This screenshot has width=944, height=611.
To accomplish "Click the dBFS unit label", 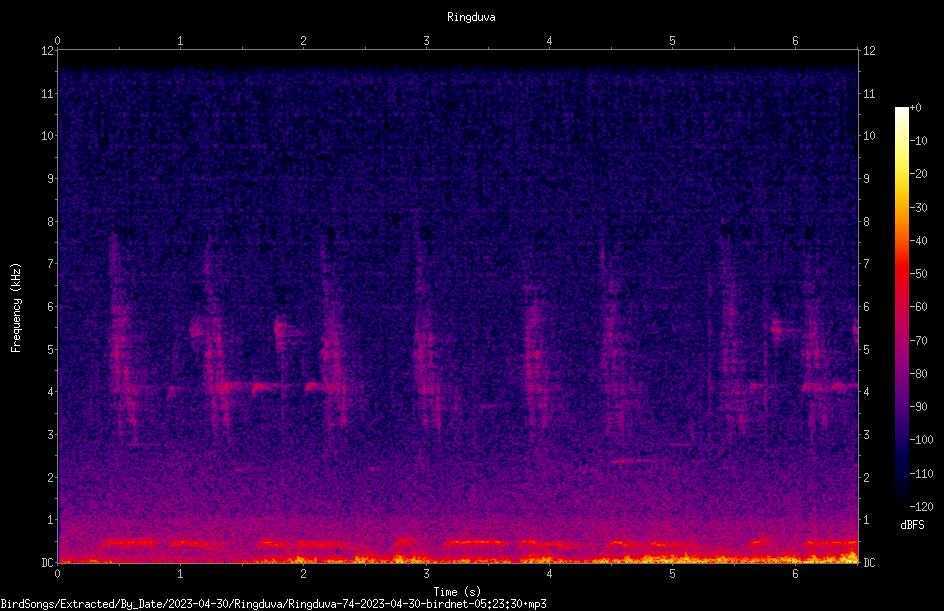I will click(x=912, y=525).
